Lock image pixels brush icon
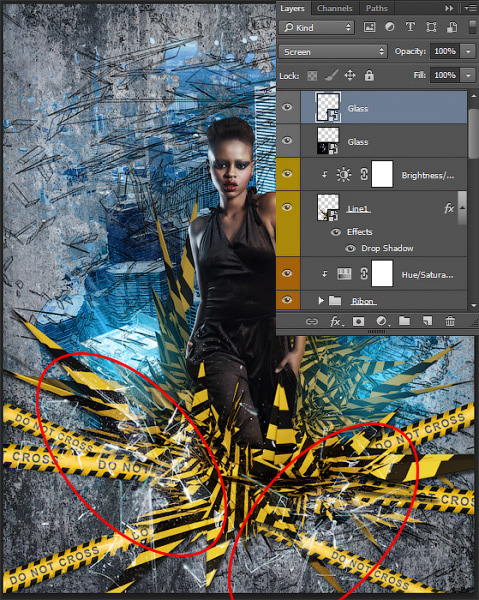479x600 pixels. click(x=331, y=75)
